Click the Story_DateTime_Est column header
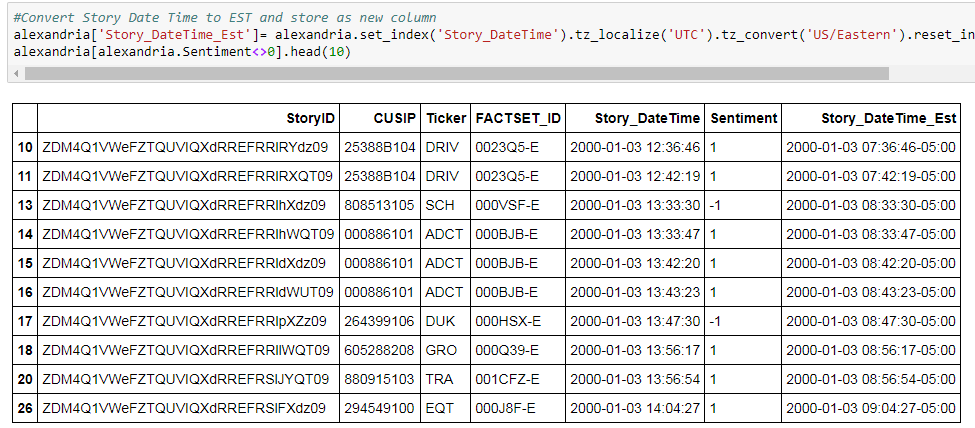975x428 pixels. click(x=871, y=118)
